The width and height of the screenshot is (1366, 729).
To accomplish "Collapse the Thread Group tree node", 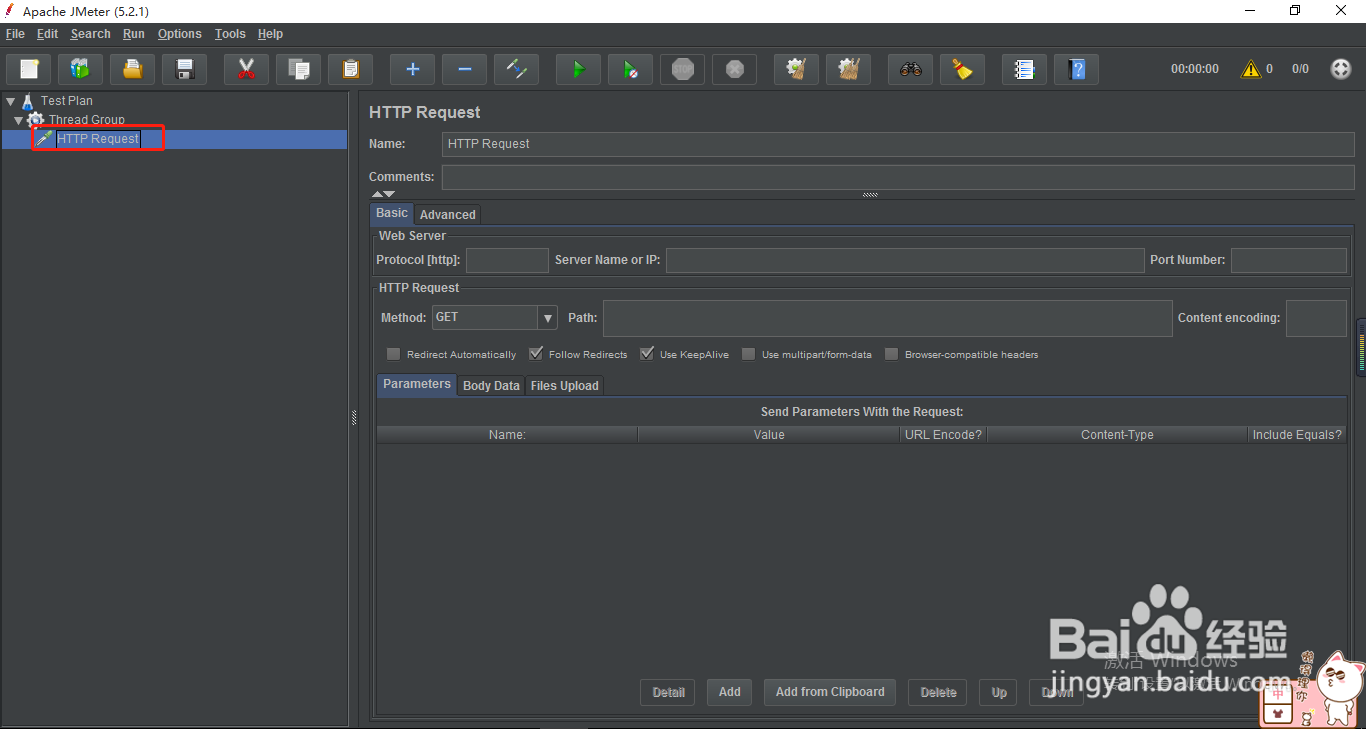I will coord(19,120).
